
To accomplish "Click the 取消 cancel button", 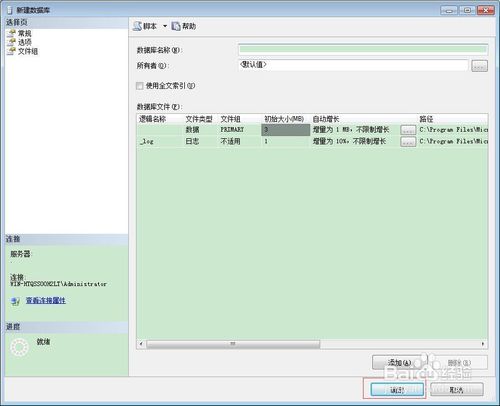I will click(x=456, y=389).
